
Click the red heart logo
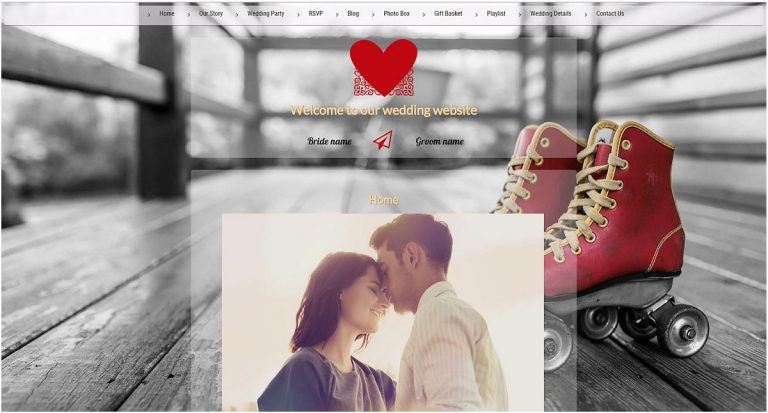383,66
